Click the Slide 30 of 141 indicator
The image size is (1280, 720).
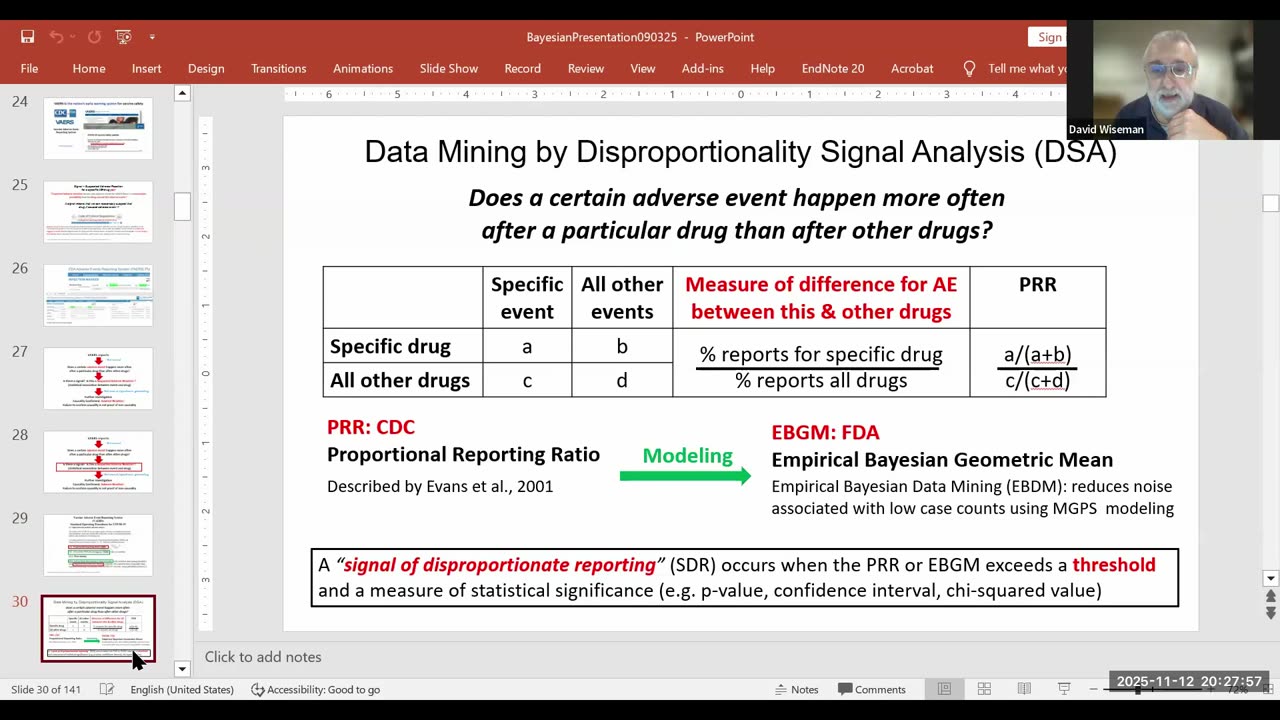(47, 689)
